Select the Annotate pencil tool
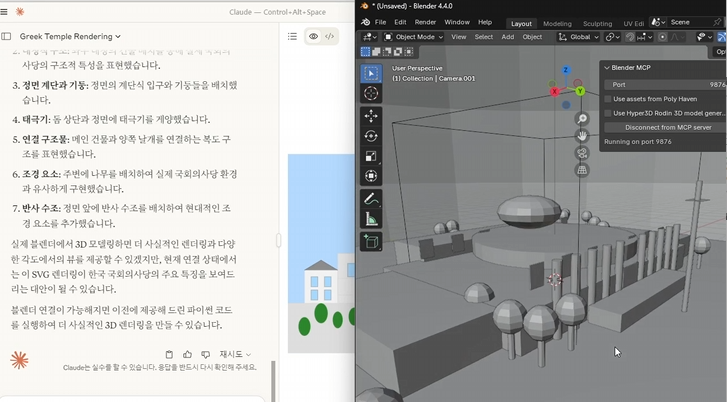Viewport: 727px width, 402px height. [371, 198]
